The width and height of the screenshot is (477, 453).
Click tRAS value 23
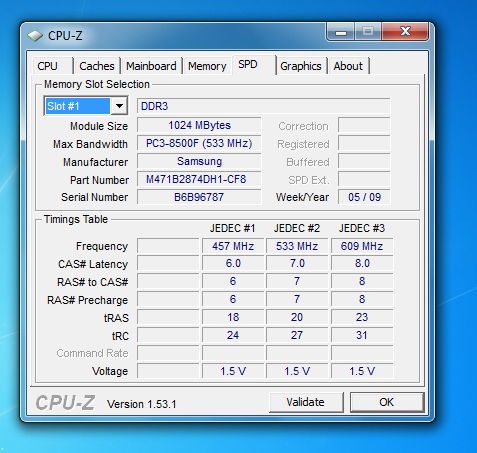(x=362, y=317)
